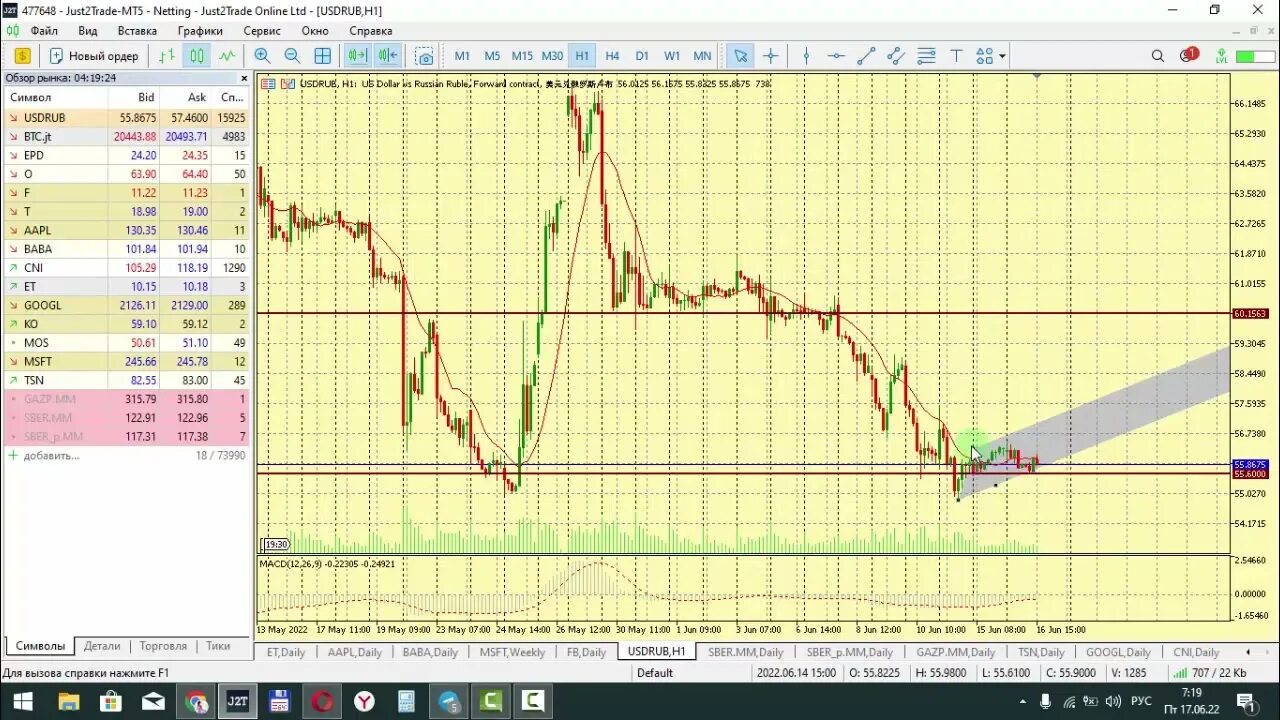Select the MN timeframe
Viewport: 1280px width, 720px height.
(x=702, y=56)
